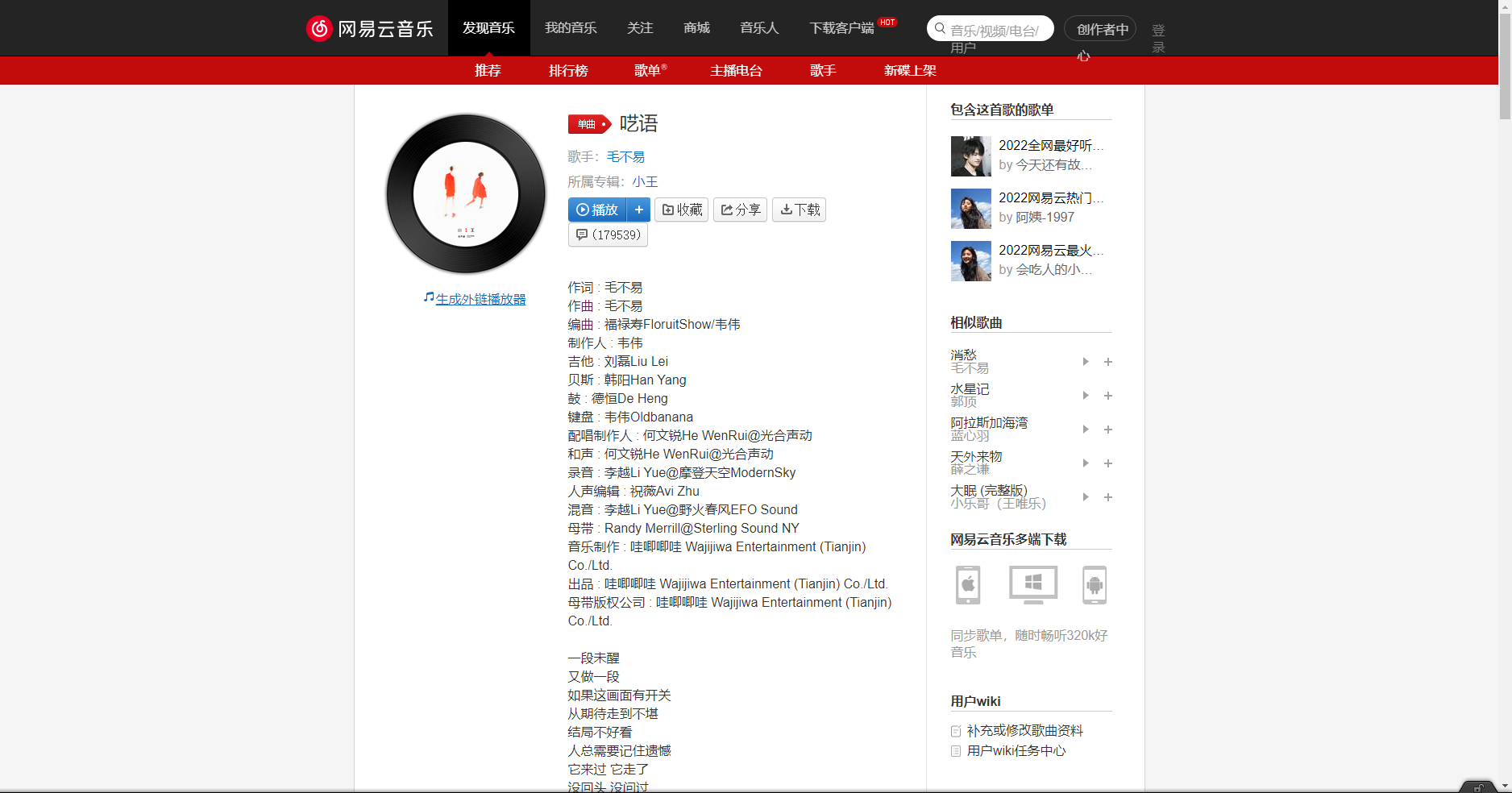Screen dimensions: 1512x793
Task: Play similar song 消愁 with its play arrow
Action: tap(1085, 362)
